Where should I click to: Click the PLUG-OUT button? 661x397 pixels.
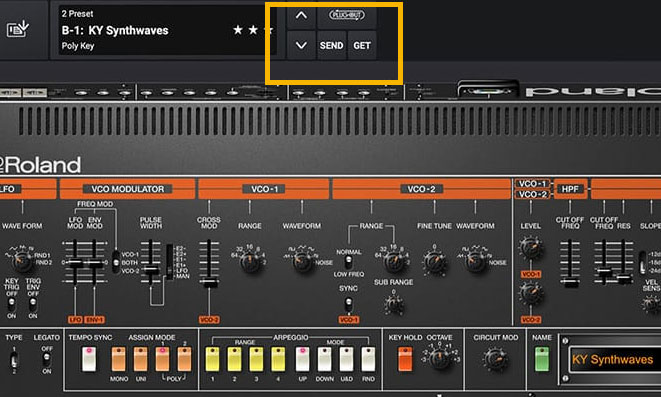coord(347,15)
